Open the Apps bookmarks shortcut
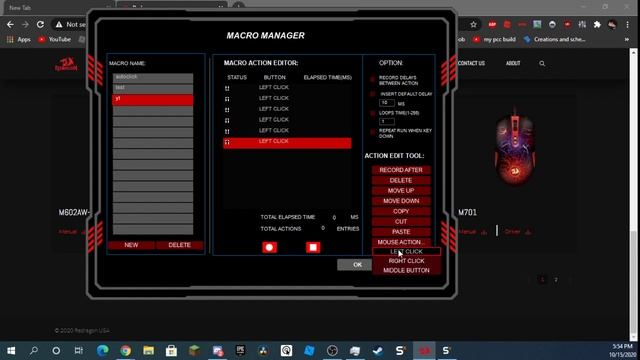Image resolution: width=640 pixels, height=360 pixels. [19, 40]
